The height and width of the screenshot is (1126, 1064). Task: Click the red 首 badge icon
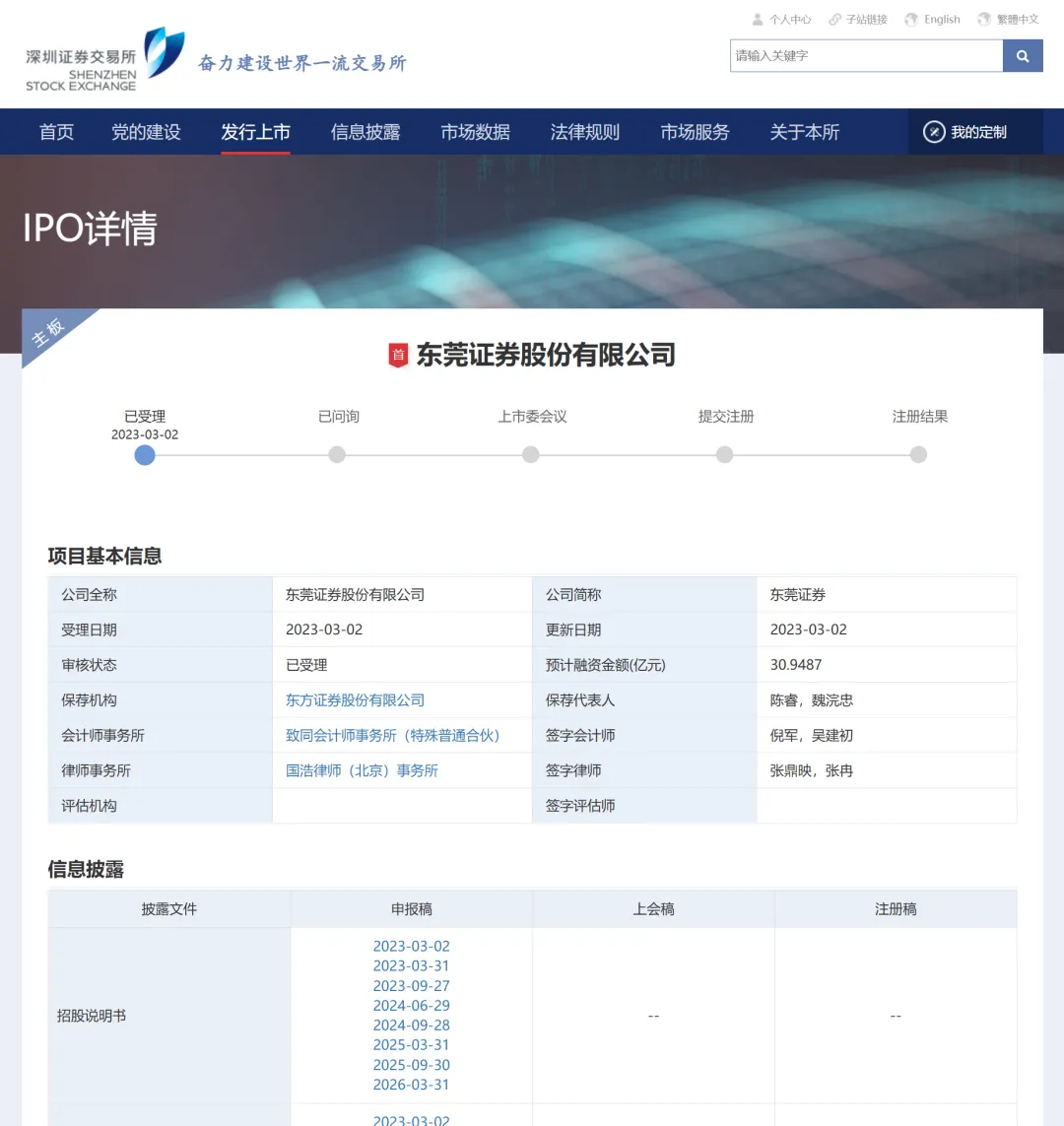tap(398, 355)
